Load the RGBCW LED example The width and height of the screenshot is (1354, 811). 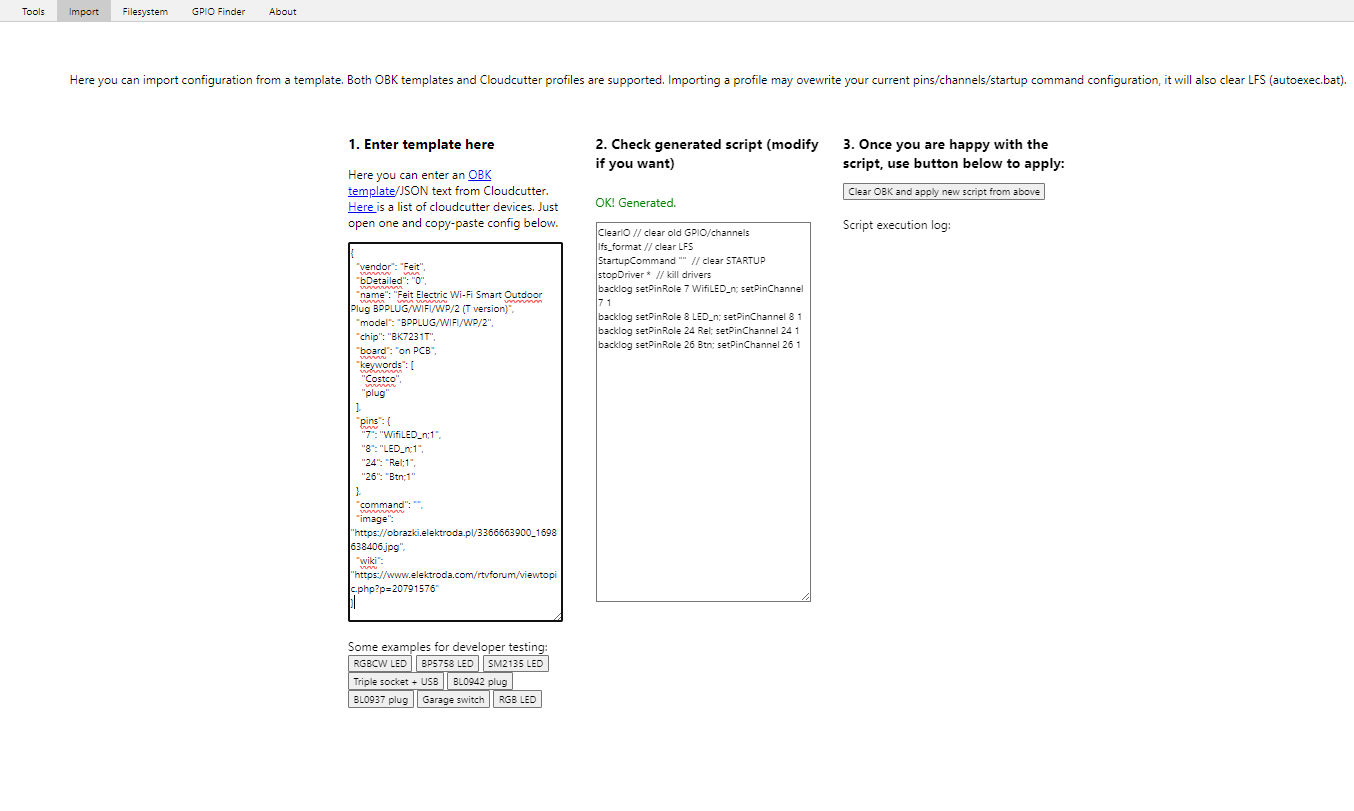pyautogui.click(x=380, y=664)
